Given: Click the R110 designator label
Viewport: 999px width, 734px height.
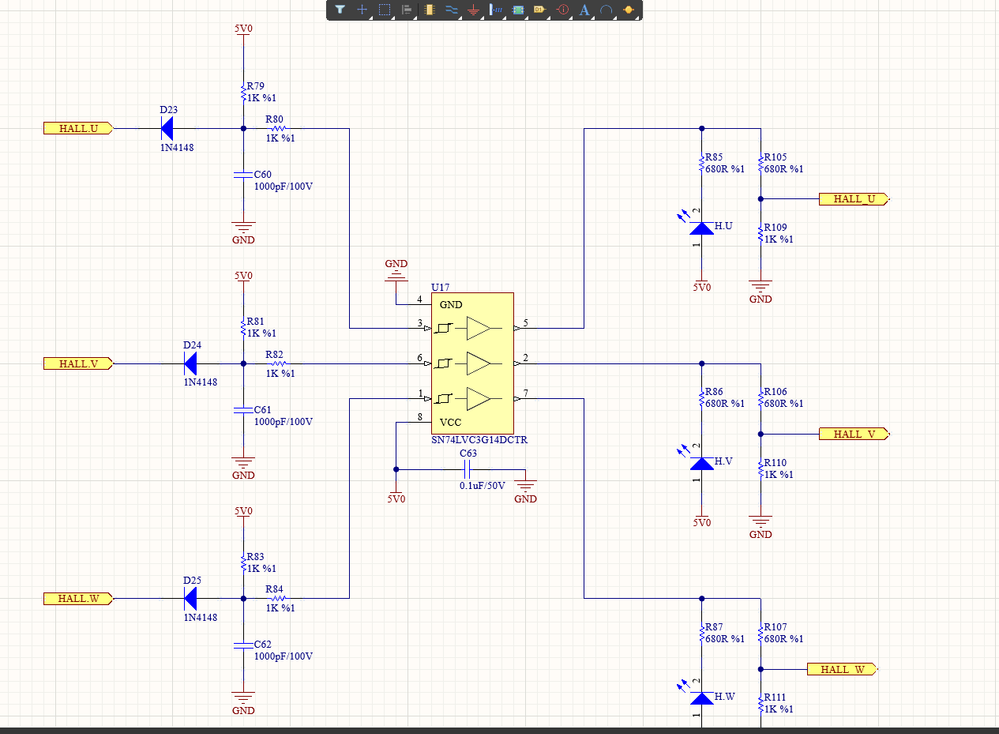Looking at the screenshot, I should tap(775, 463).
